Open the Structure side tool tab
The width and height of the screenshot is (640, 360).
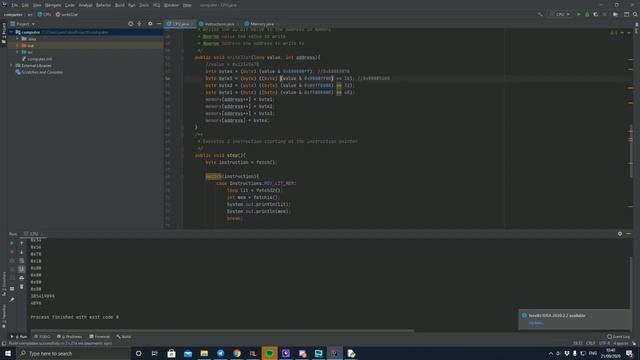(x=4, y=283)
